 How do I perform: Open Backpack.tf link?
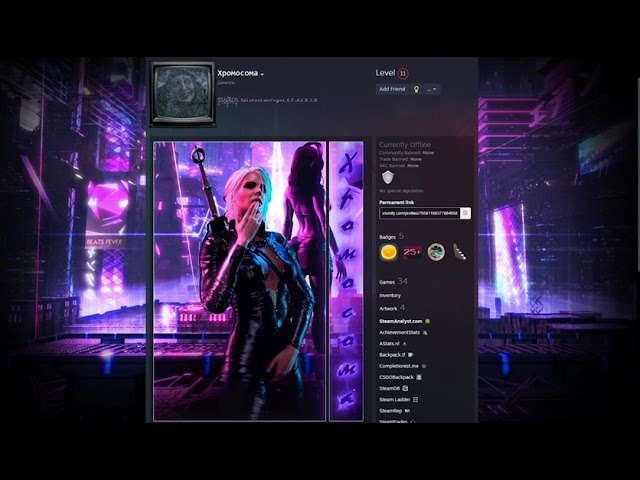tap(392, 355)
